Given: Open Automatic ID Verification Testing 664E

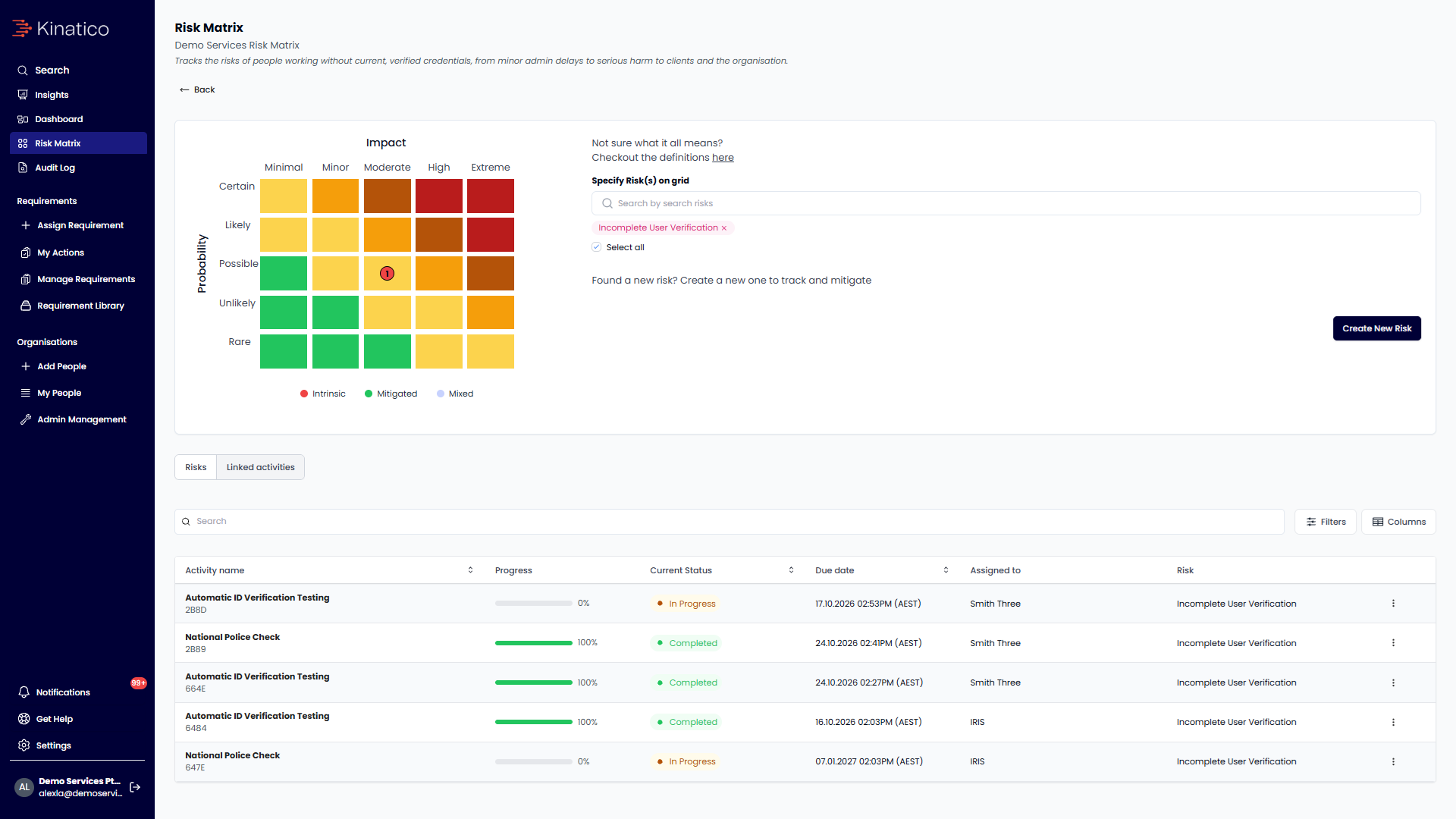Looking at the screenshot, I should coord(257,676).
